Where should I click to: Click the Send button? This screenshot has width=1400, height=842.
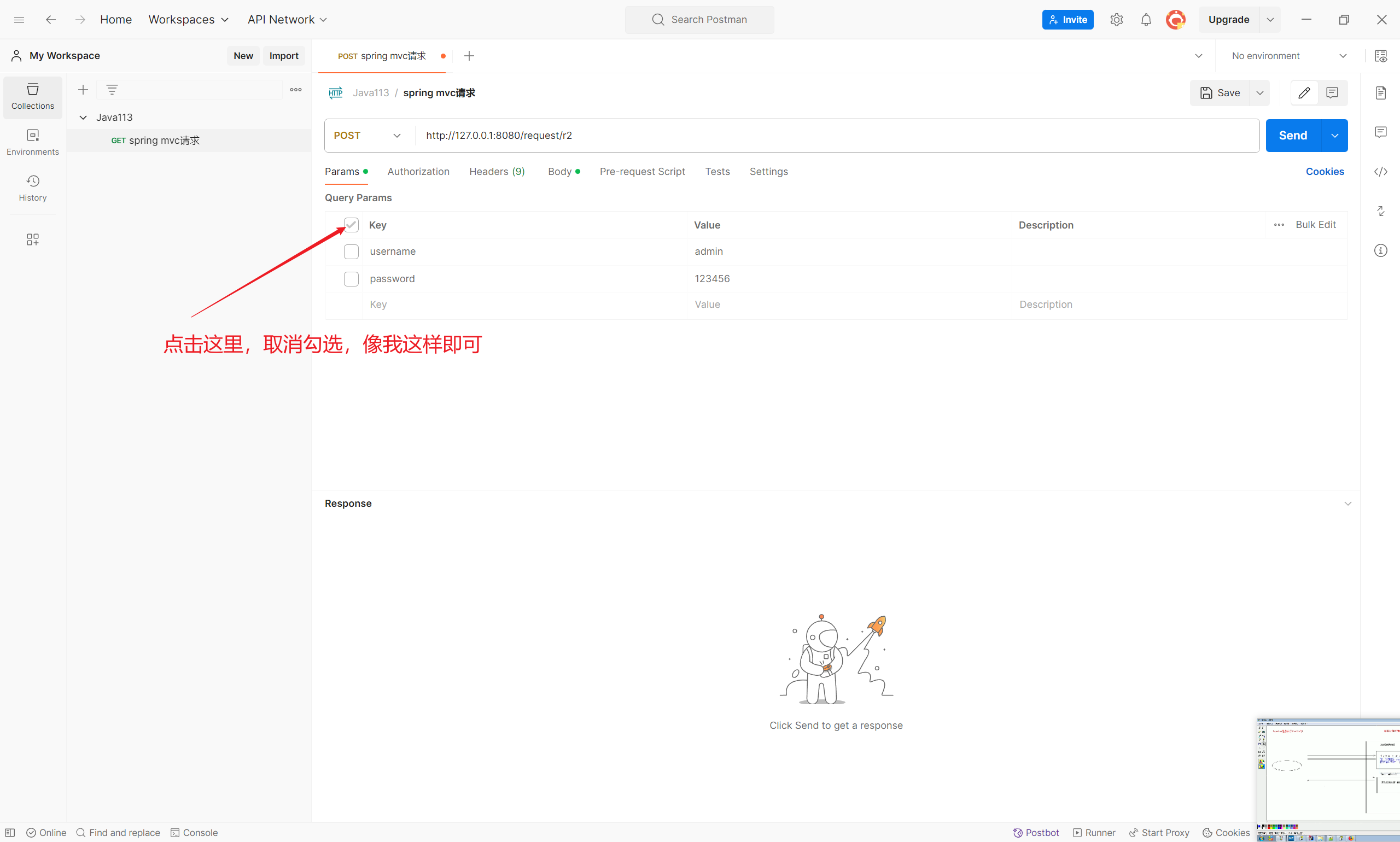(1293, 136)
